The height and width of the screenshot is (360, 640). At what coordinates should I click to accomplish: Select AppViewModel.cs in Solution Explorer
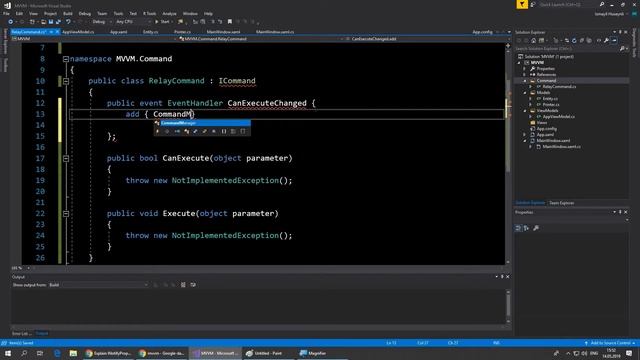(x=558, y=117)
